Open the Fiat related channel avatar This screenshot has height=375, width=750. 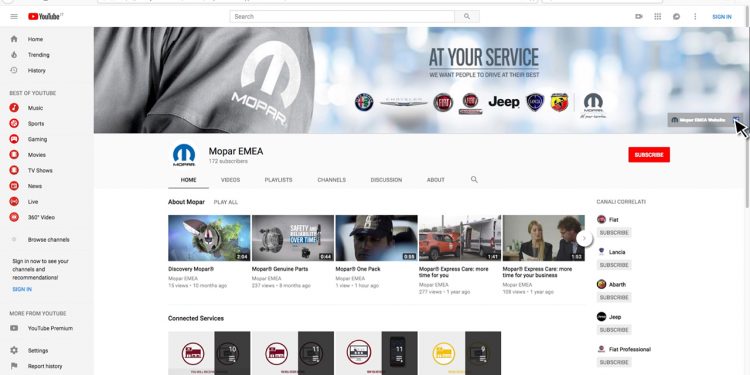click(601, 220)
